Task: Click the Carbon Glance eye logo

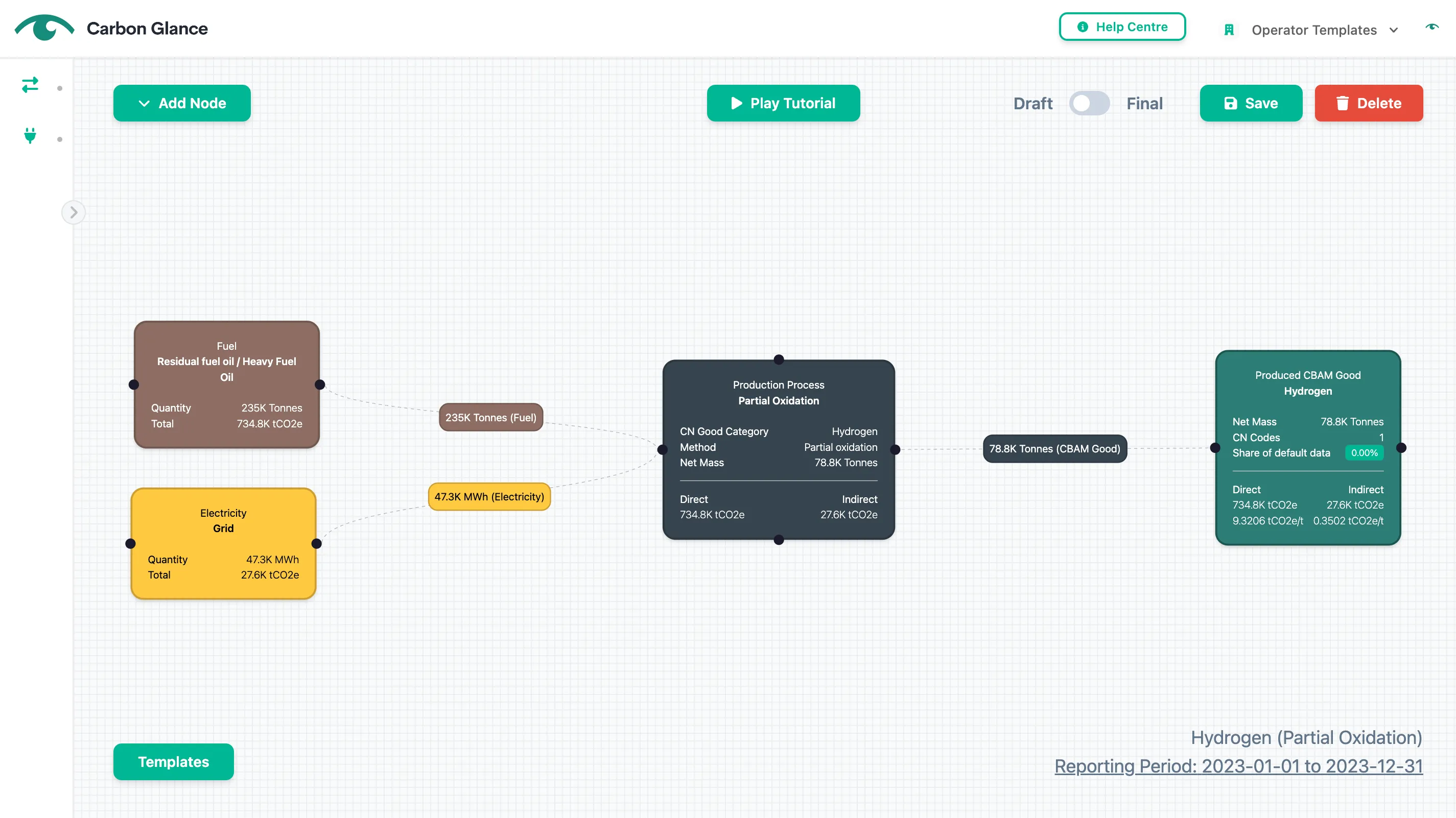Action: pyautogui.click(x=44, y=27)
